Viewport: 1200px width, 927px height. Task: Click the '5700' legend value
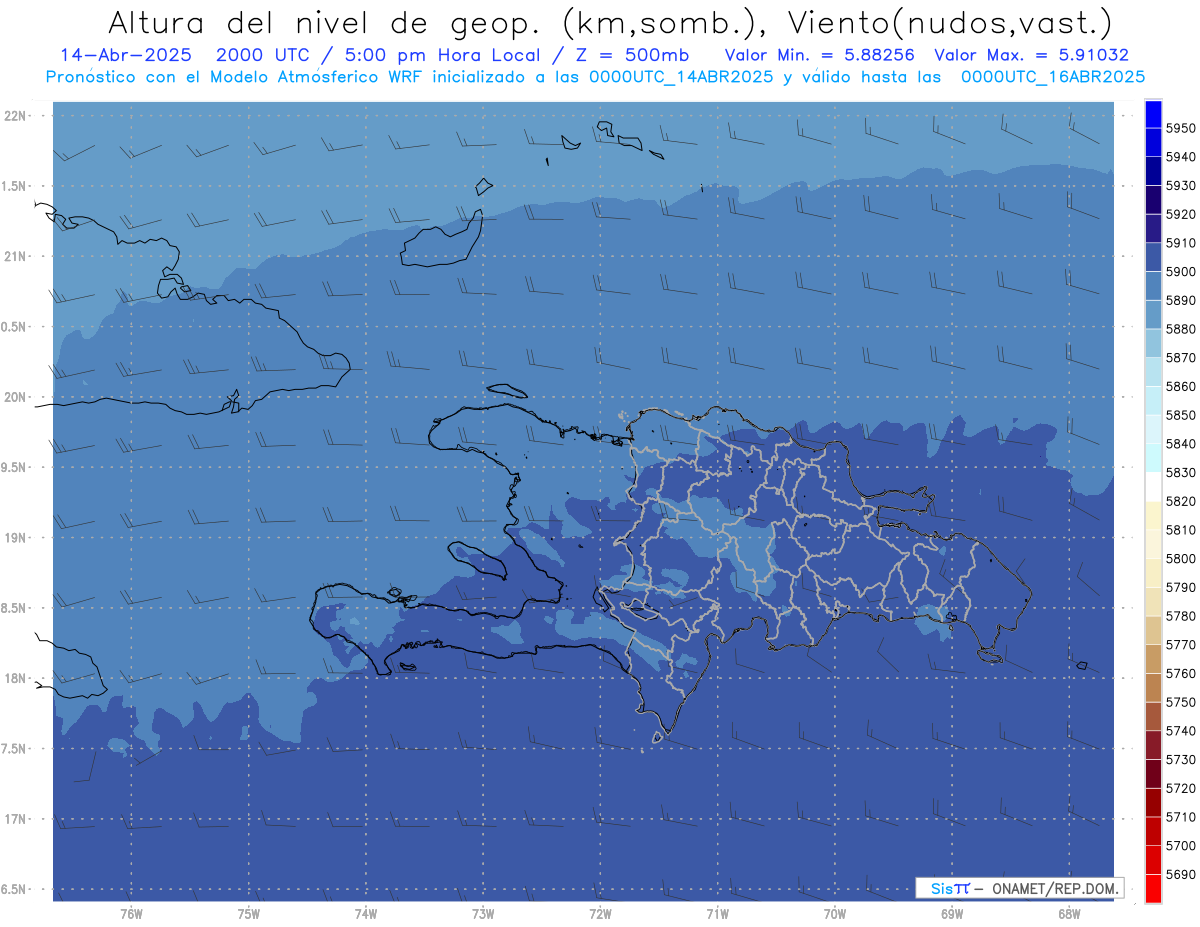coord(1181,846)
